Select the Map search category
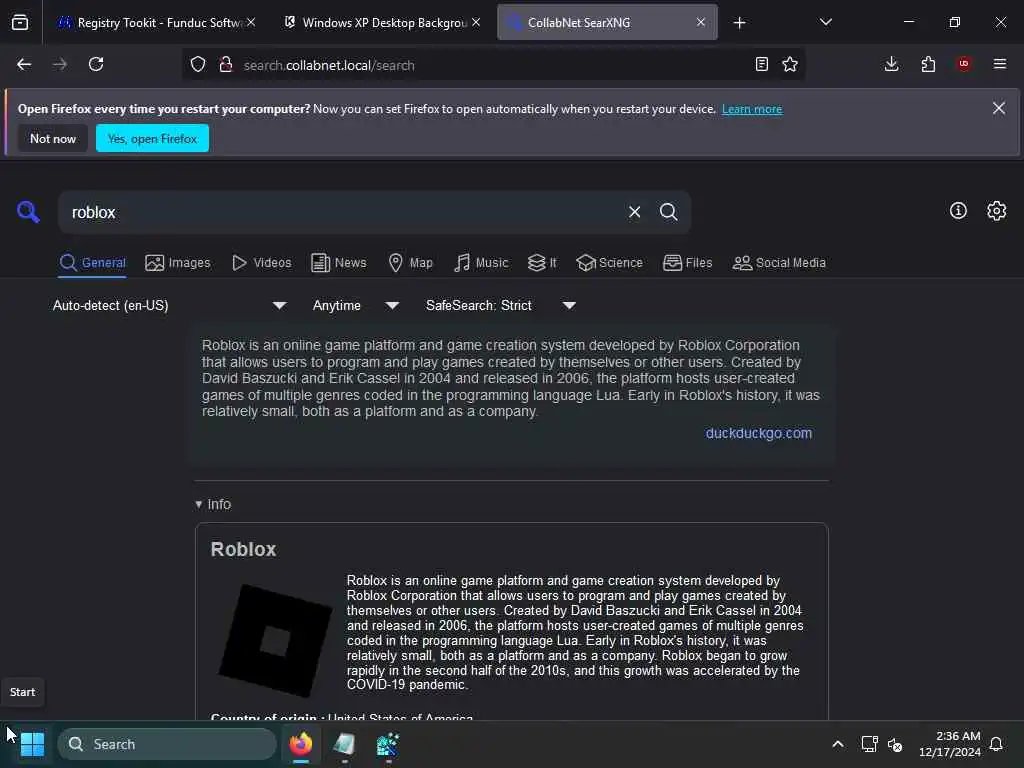 pyautogui.click(x=410, y=263)
